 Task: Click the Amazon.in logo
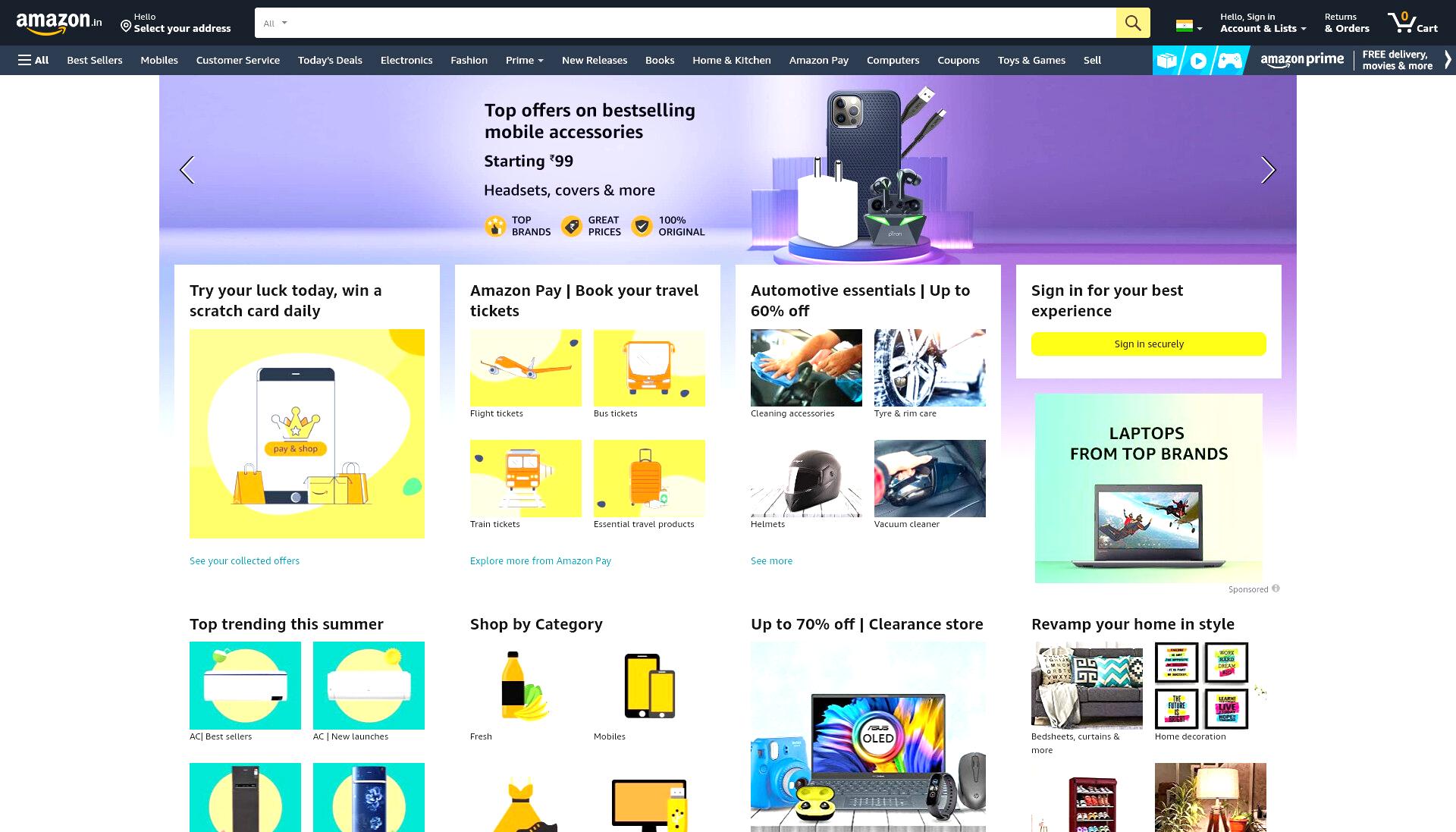pos(59,23)
